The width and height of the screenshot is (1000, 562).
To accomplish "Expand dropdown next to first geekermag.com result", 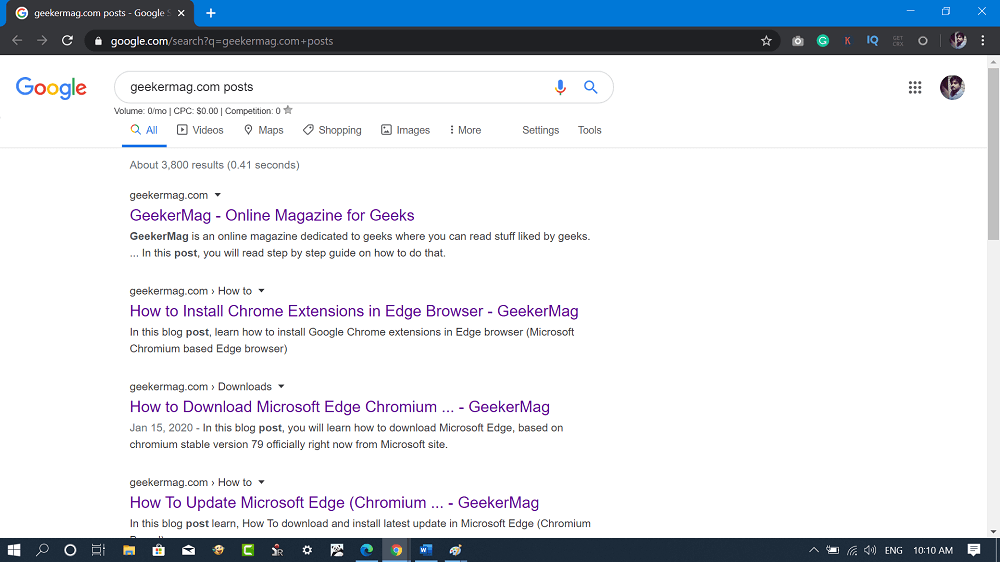I will tap(217, 195).
